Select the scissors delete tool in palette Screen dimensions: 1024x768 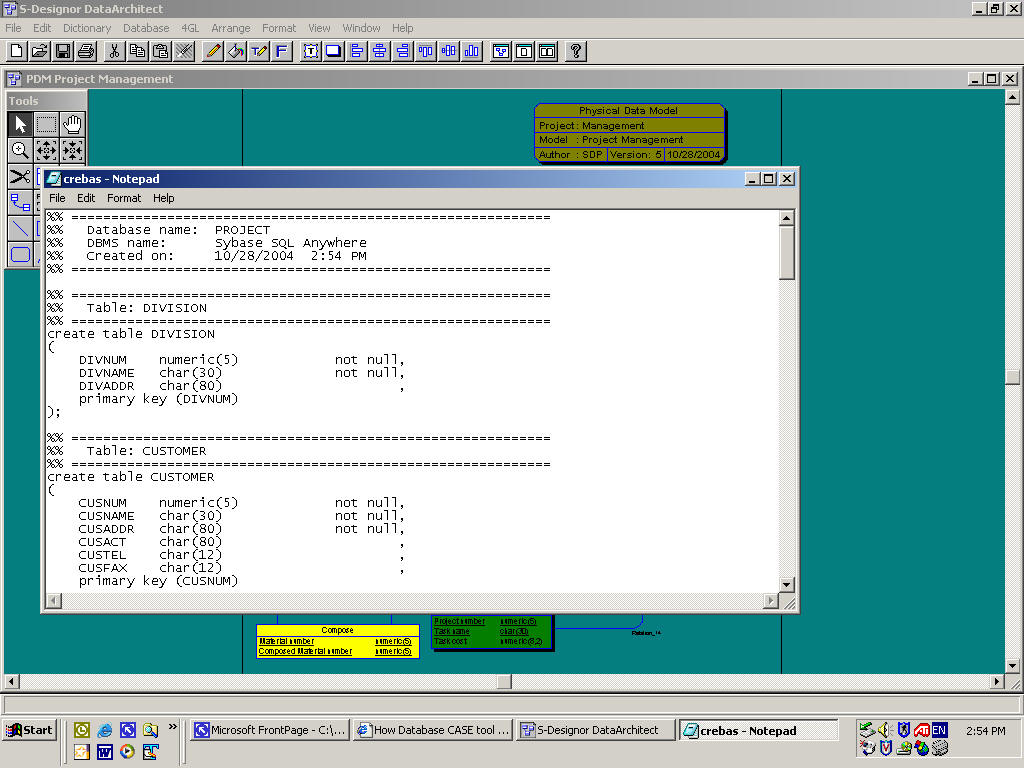point(20,176)
